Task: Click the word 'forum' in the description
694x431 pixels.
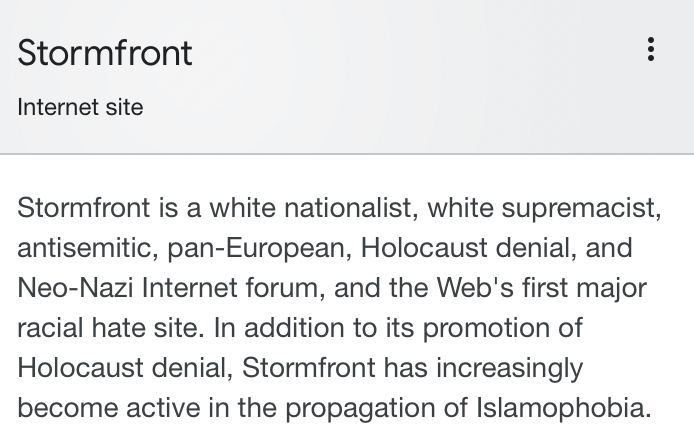Action: [285, 288]
